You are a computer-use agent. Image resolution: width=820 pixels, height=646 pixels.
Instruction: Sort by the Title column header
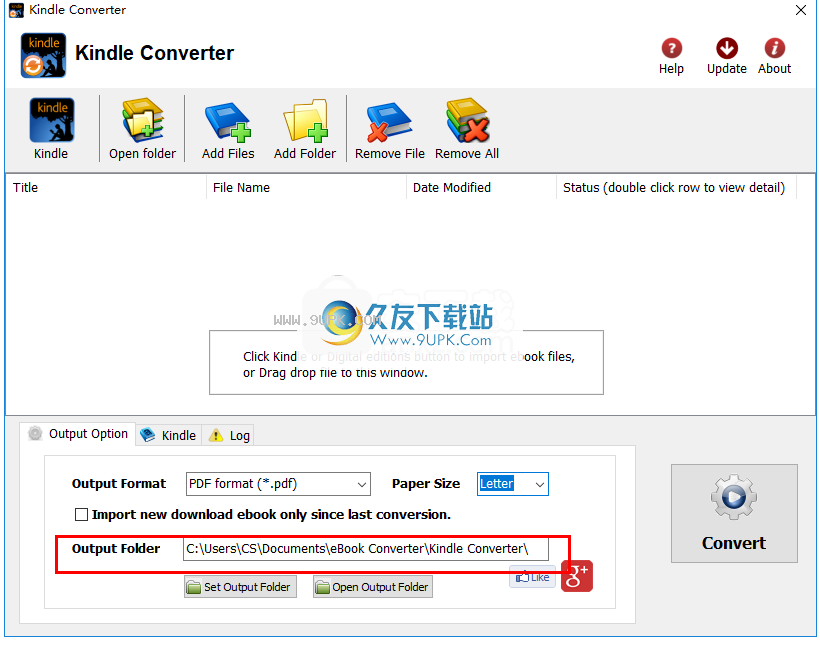tap(106, 187)
